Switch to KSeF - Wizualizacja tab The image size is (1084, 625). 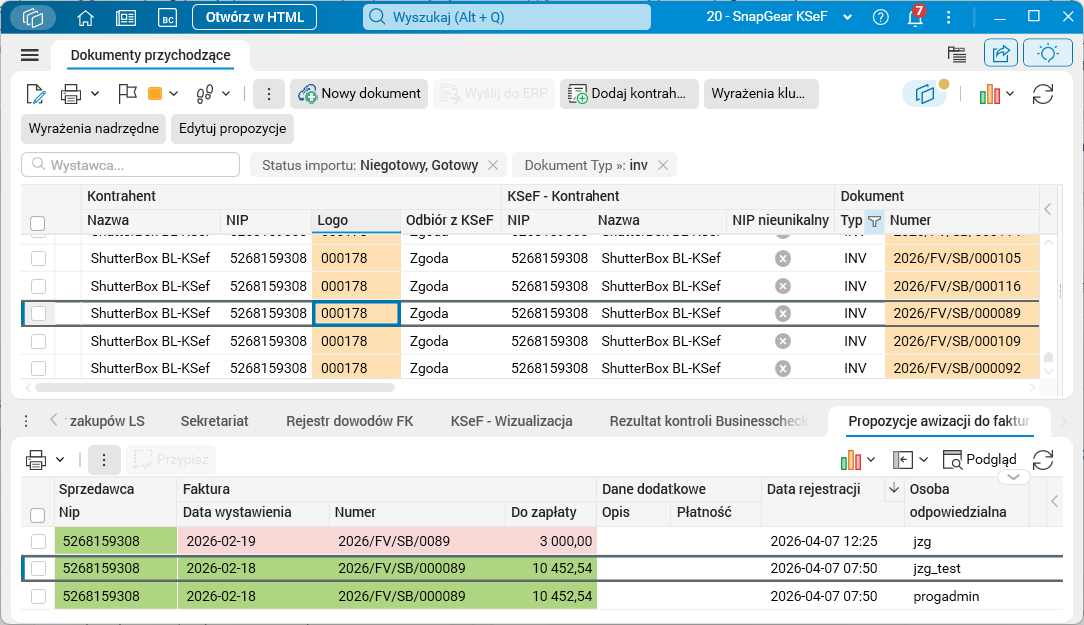tap(512, 421)
